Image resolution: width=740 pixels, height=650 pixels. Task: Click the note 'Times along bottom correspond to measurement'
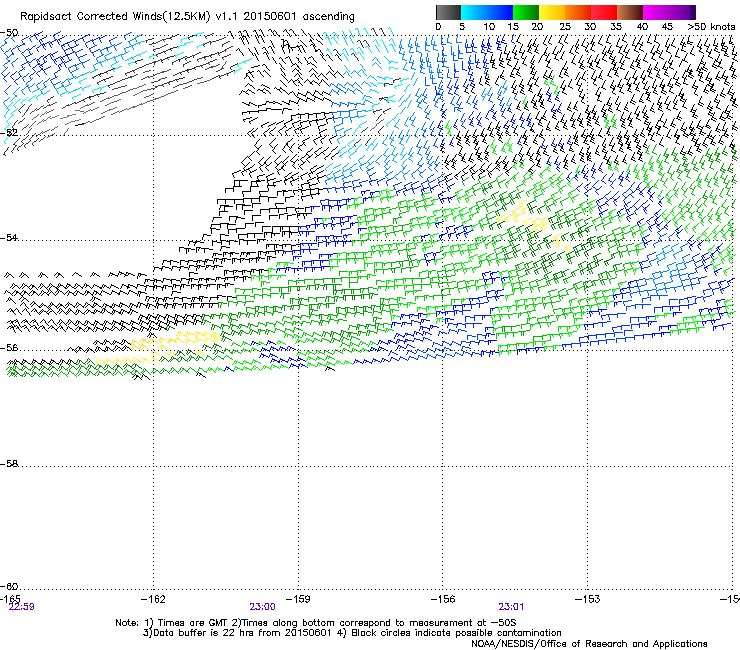[x=356, y=623]
